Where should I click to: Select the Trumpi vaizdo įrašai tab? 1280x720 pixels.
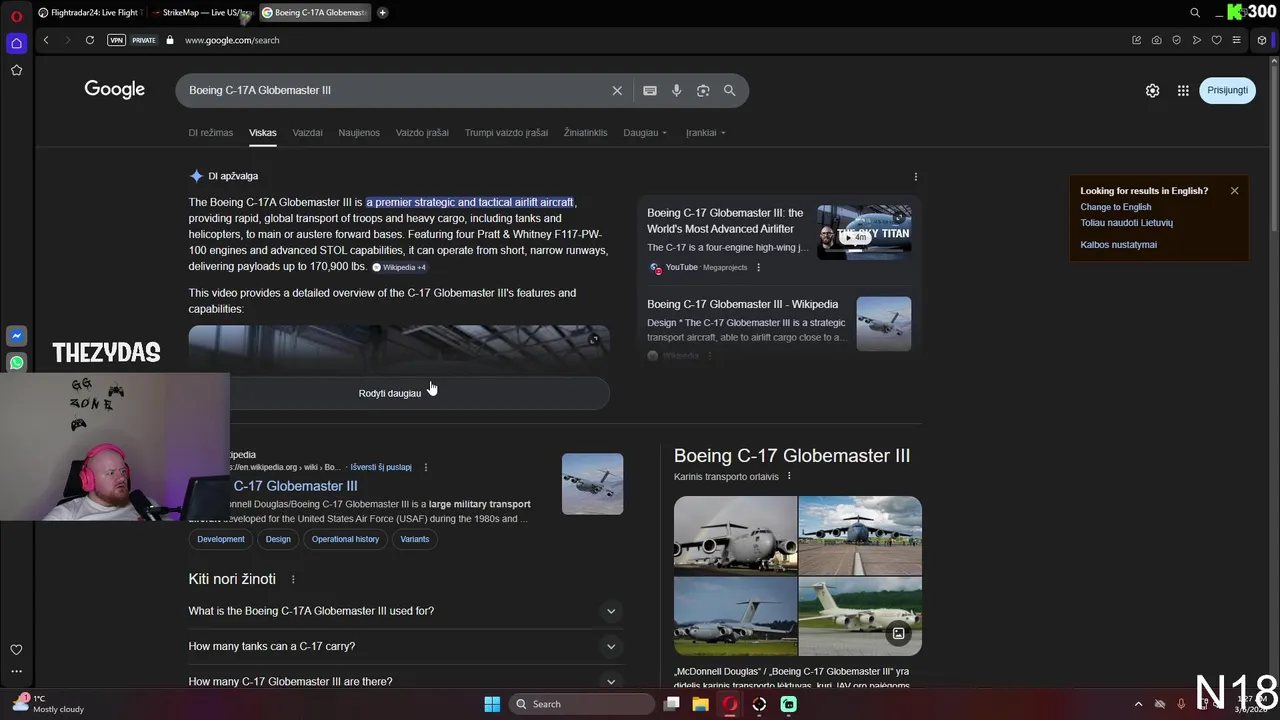[506, 132]
